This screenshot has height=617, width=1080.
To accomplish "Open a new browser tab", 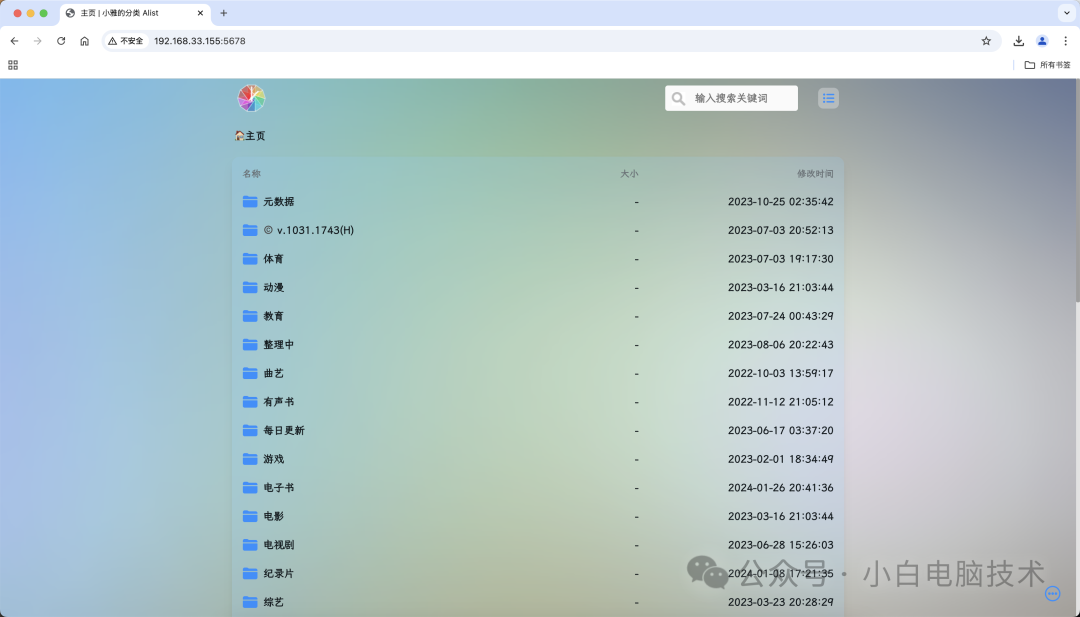I will tap(224, 13).
